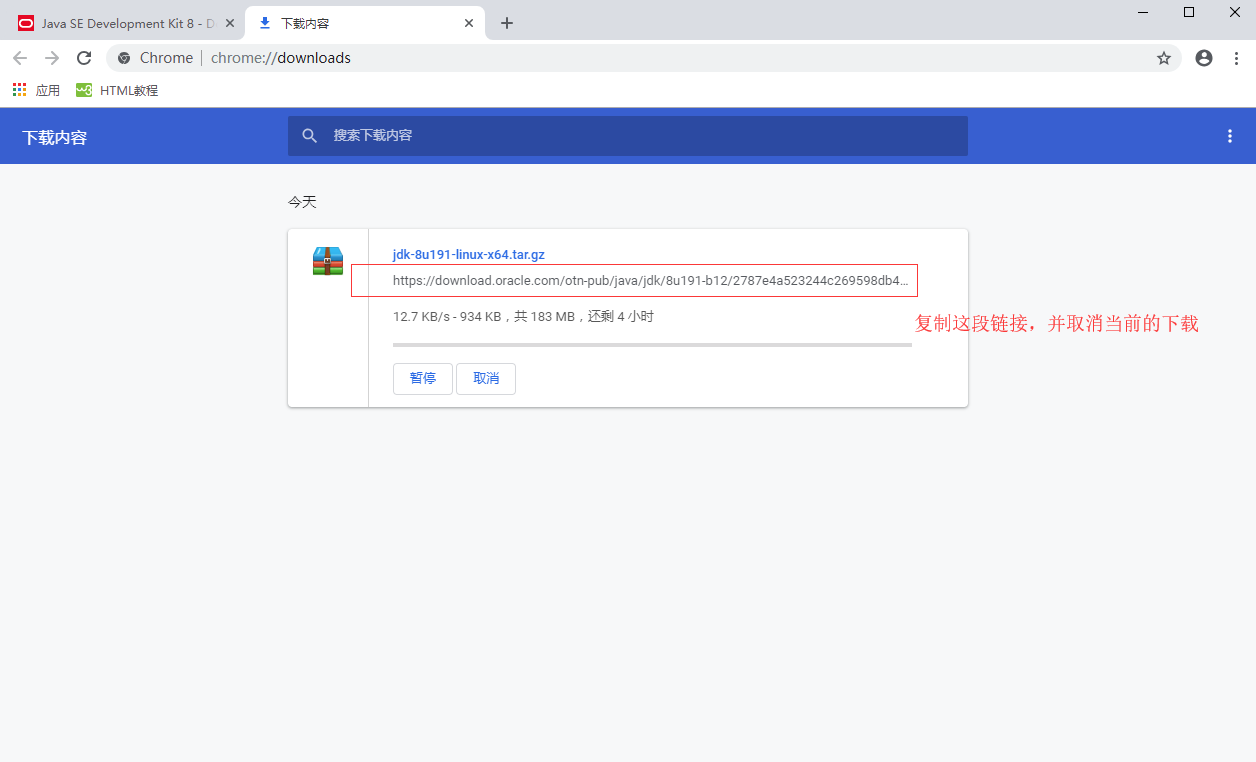Click the Chrome site info icon

[x=124, y=58]
